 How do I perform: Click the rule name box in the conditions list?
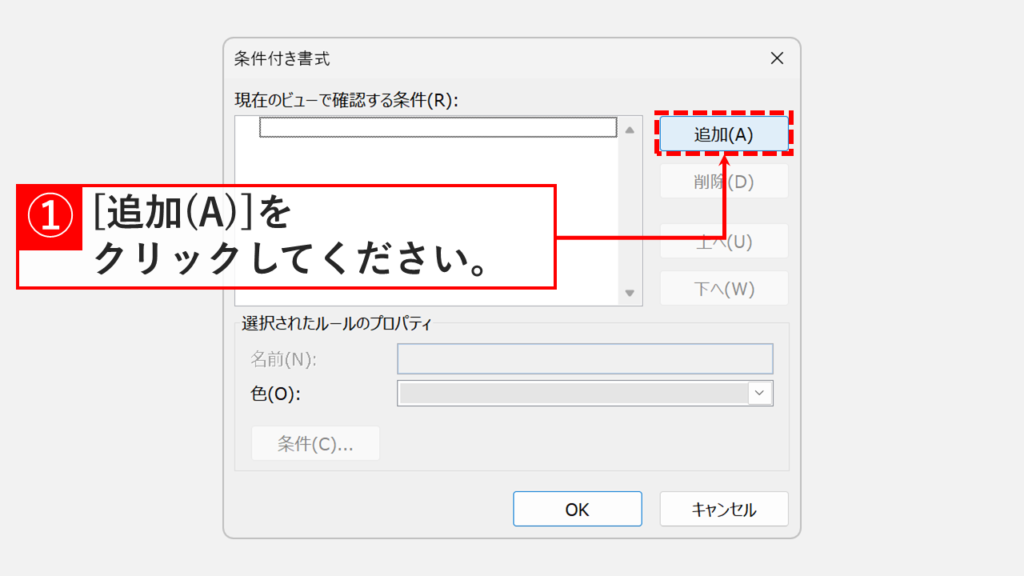pyautogui.click(x=437, y=127)
